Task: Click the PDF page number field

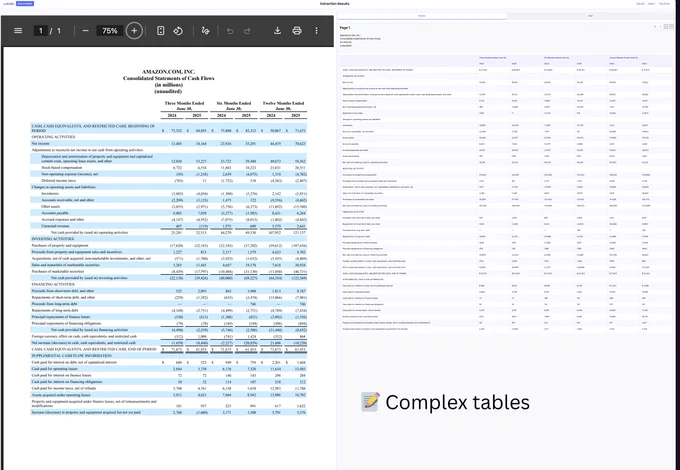Action: coord(41,31)
